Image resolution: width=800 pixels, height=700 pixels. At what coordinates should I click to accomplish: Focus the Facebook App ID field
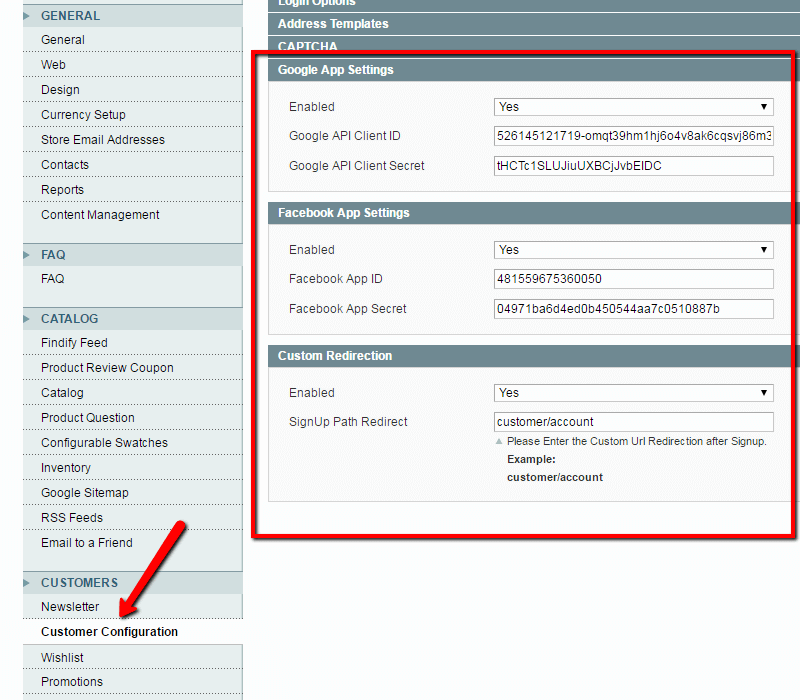point(633,279)
